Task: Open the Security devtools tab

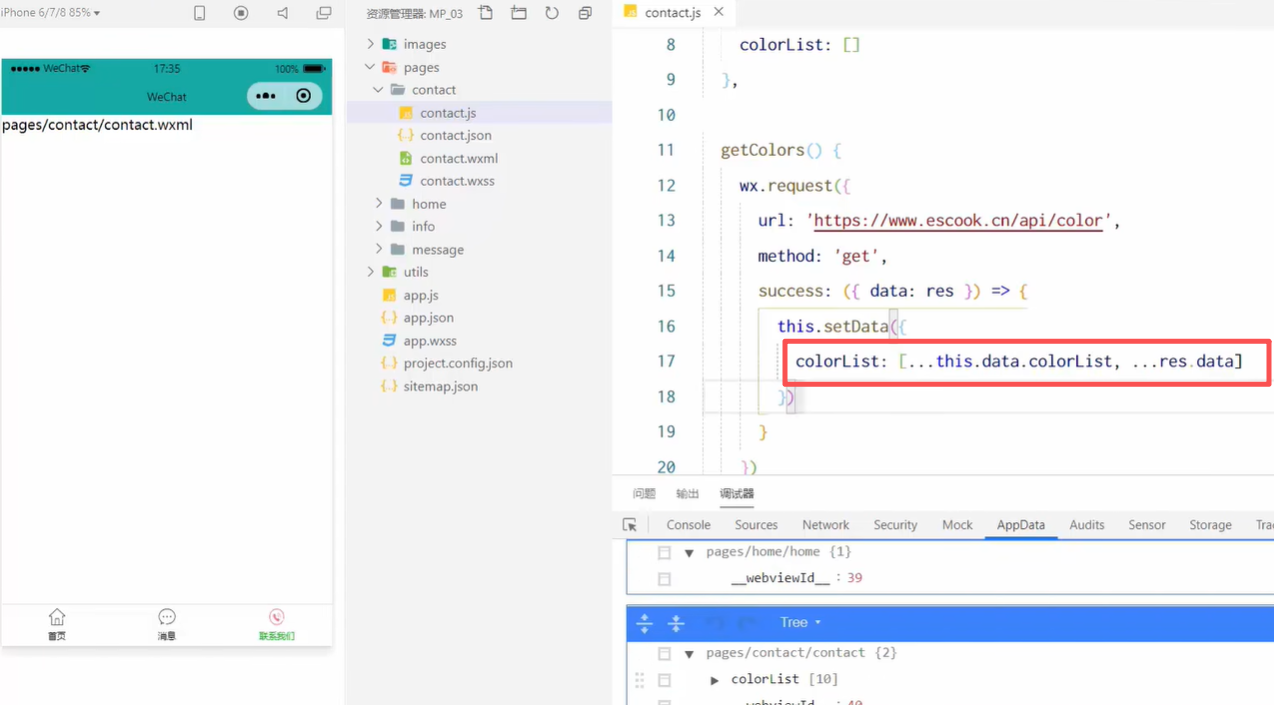Action: 895,525
